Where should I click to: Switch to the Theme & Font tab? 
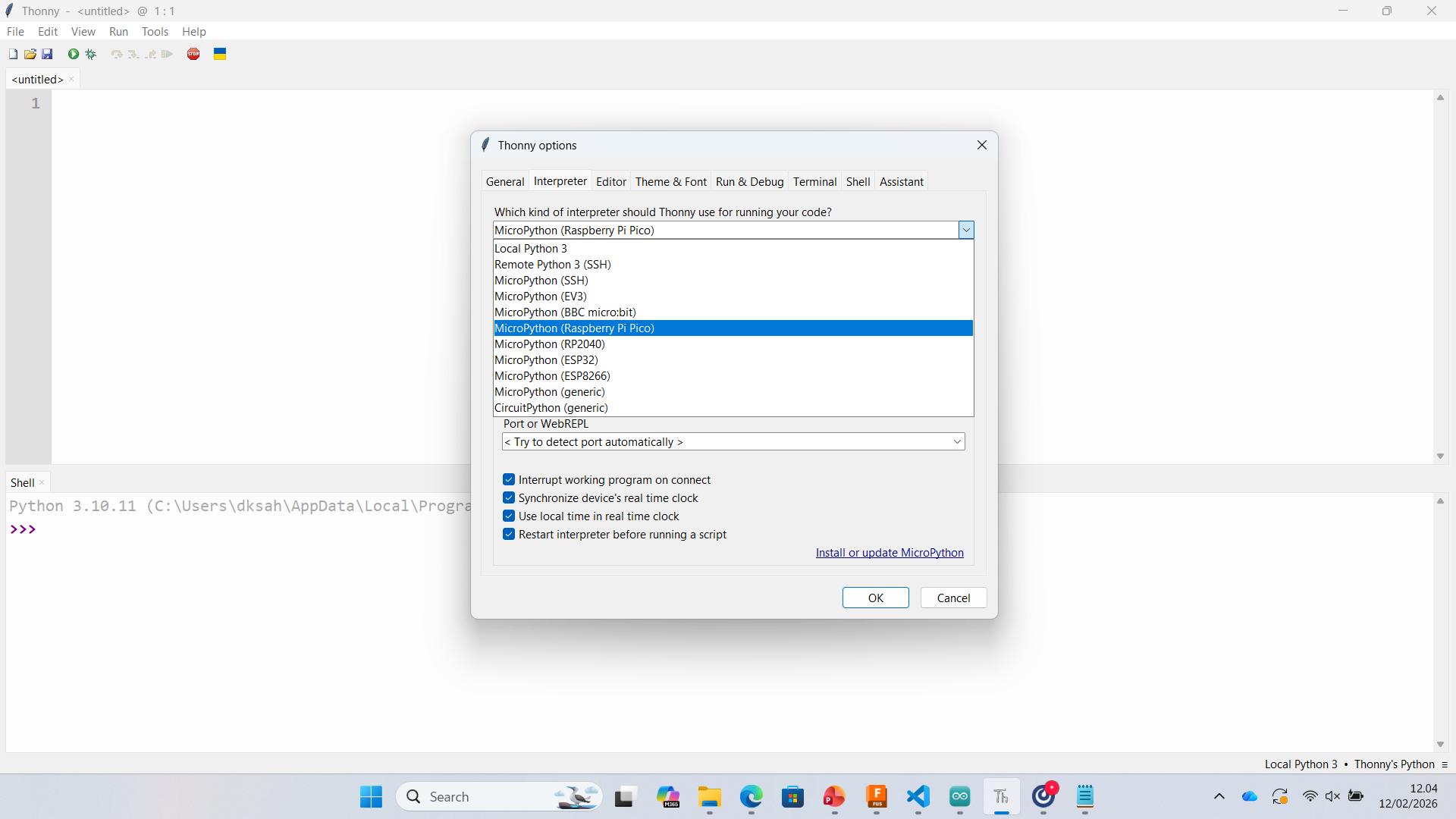click(670, 182)
